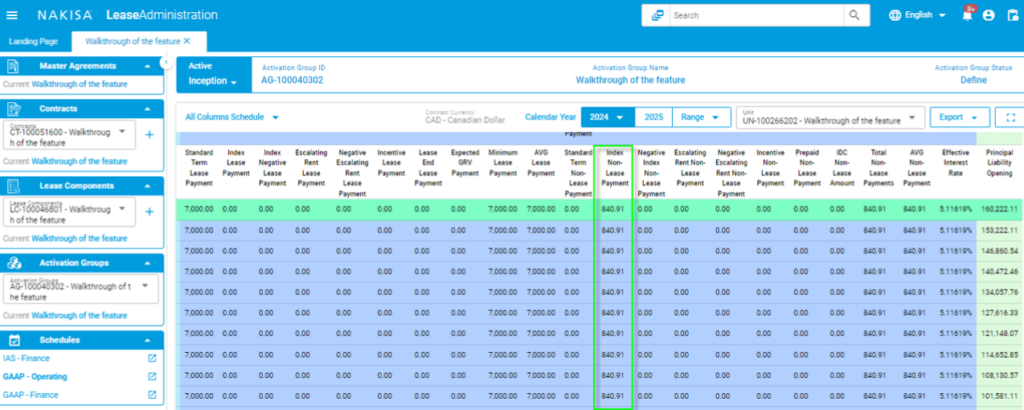Screen dimensions: 1024x410
Task: Open the Unit selection combo box
Action: pos(828,118)
